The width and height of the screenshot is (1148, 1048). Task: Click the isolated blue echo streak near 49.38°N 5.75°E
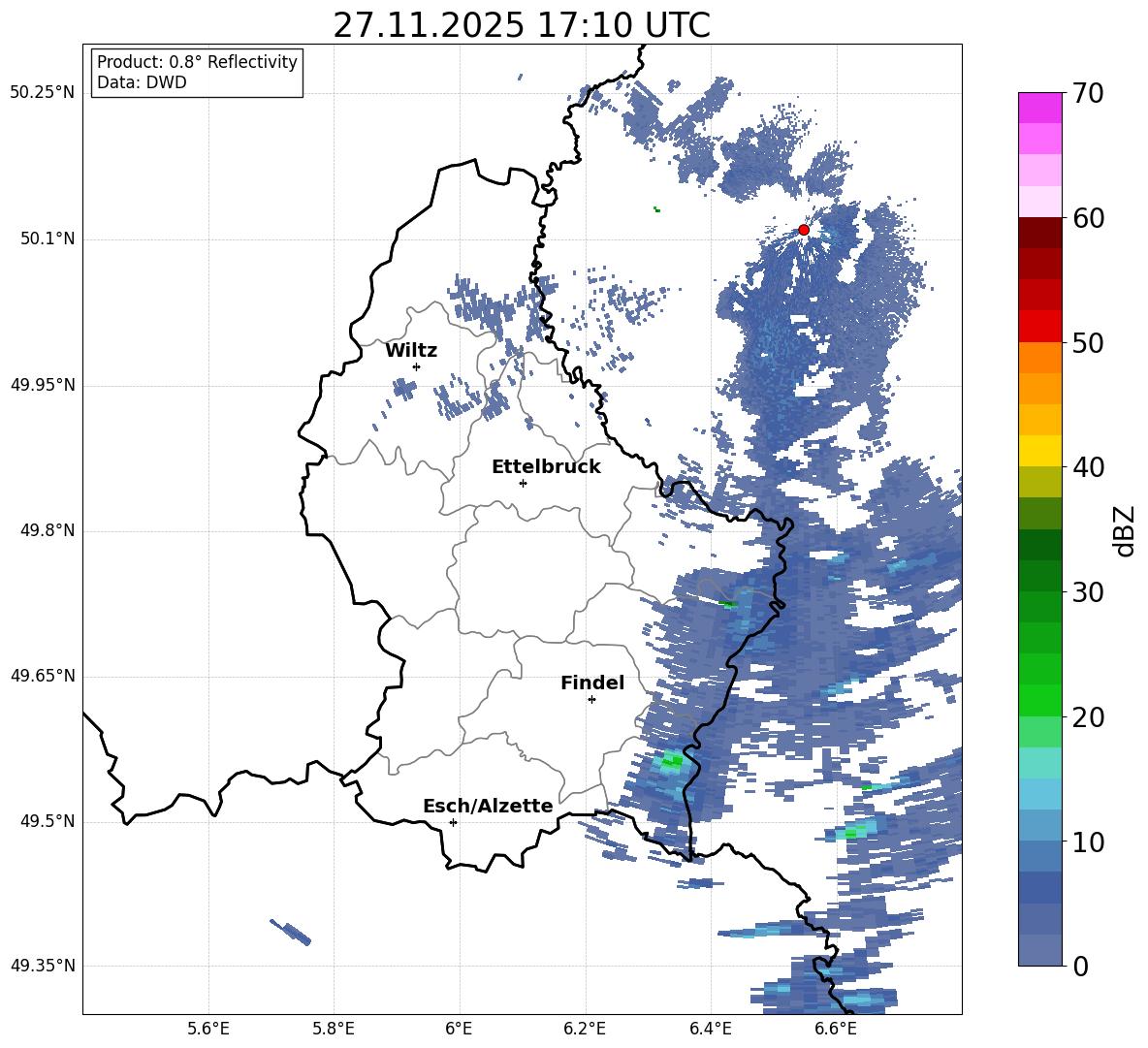point(292,933)
